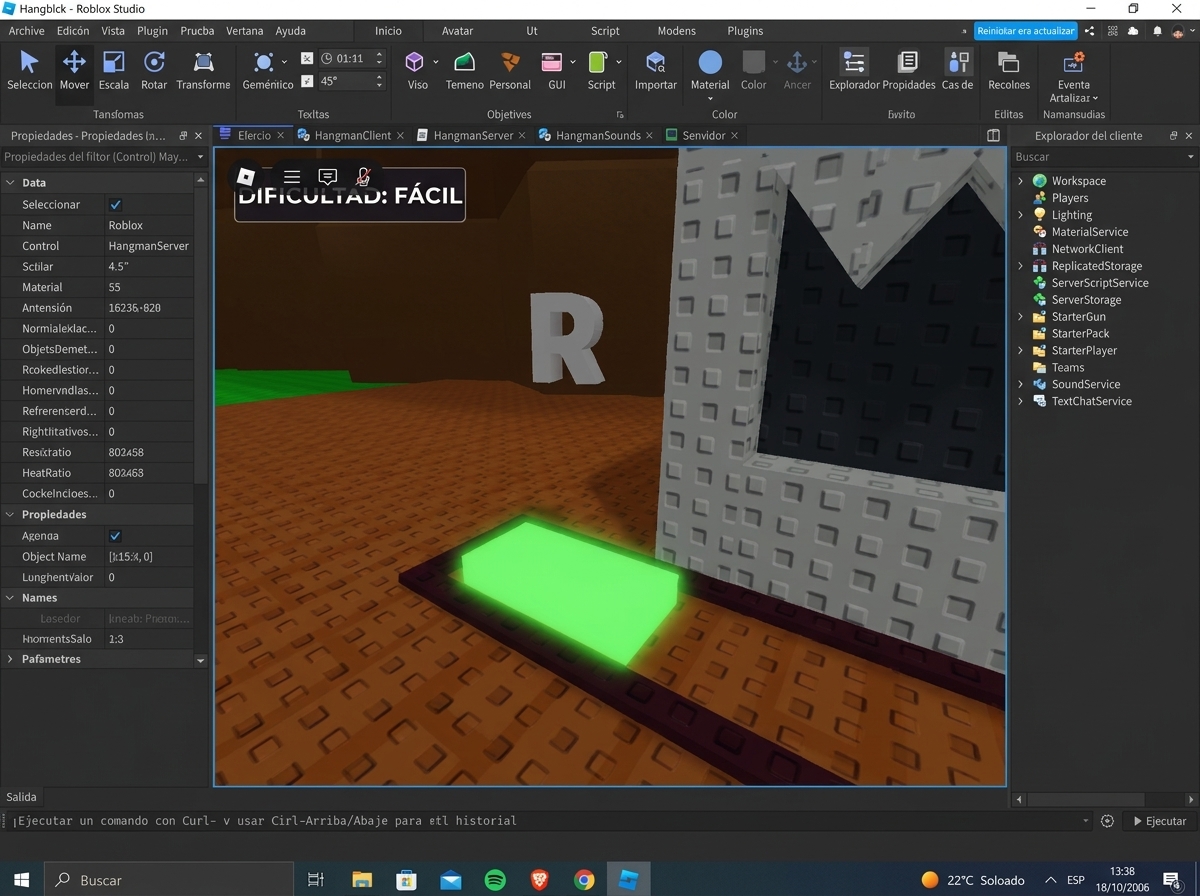
Task: Select the Seleccion arrow tool
Action: pyautogui.click(x=29, y=70)
